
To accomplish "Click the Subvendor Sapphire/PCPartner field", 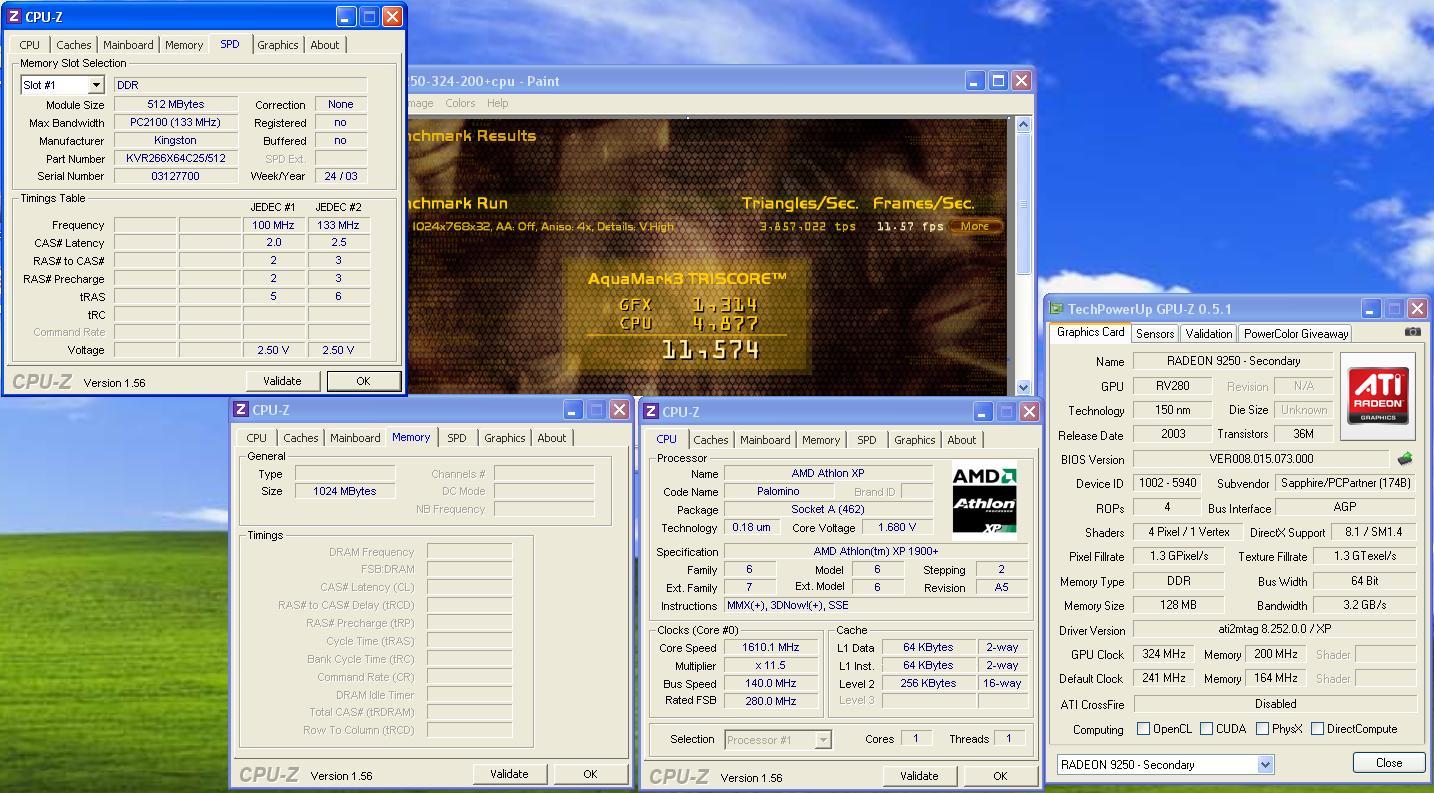I will [x=1347, y=483].
